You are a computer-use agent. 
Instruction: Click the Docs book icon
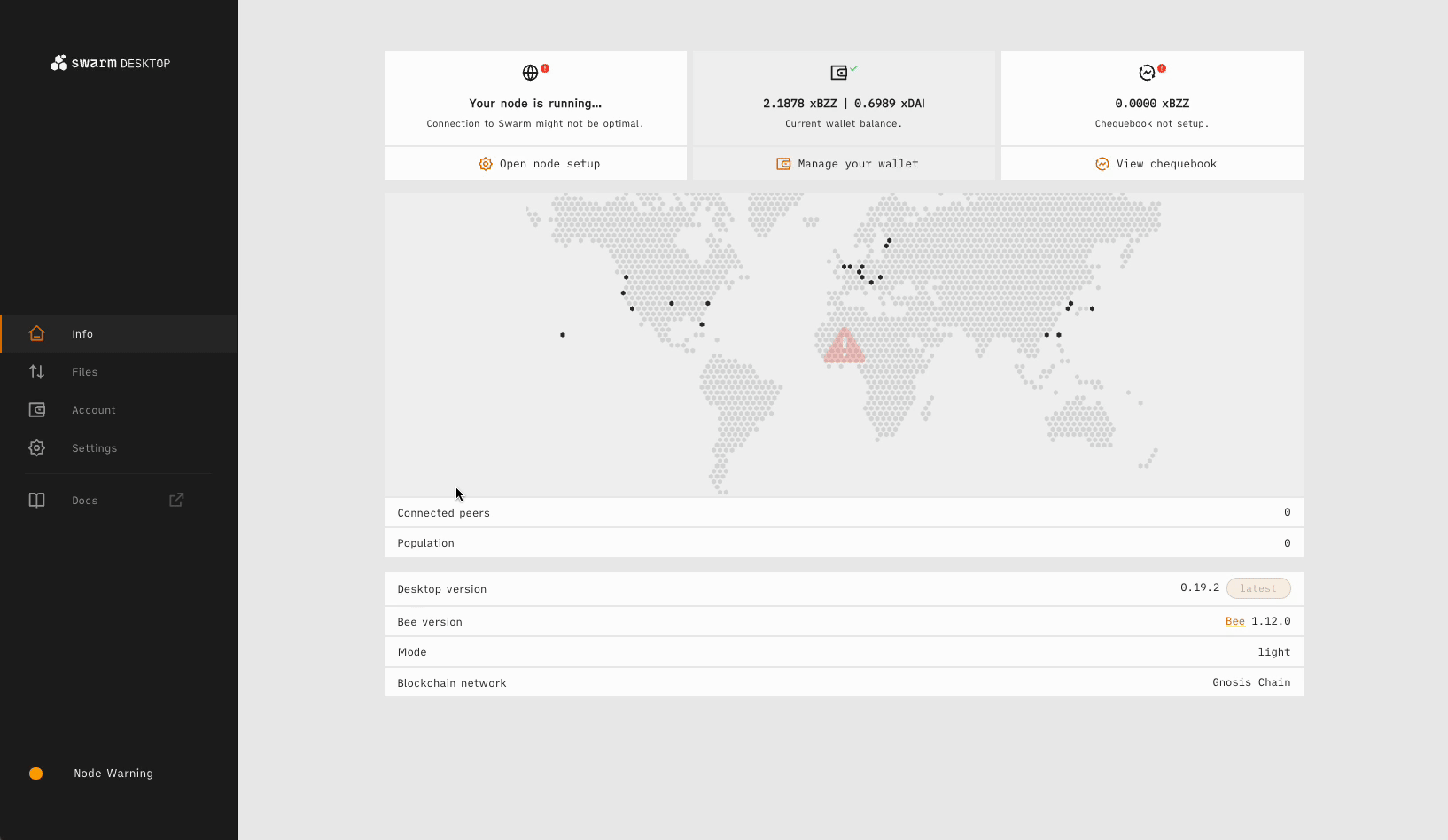point(36,501)
